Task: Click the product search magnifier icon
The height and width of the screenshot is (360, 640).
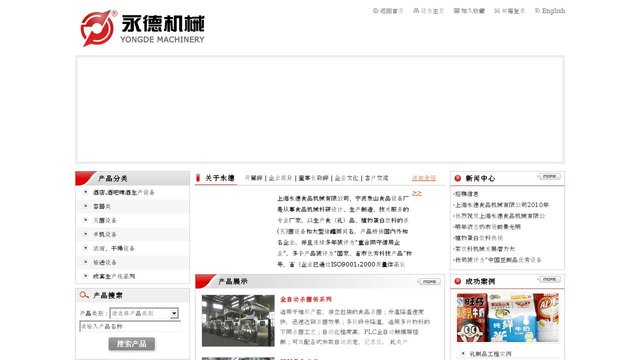Action: (x=84, y=295)
